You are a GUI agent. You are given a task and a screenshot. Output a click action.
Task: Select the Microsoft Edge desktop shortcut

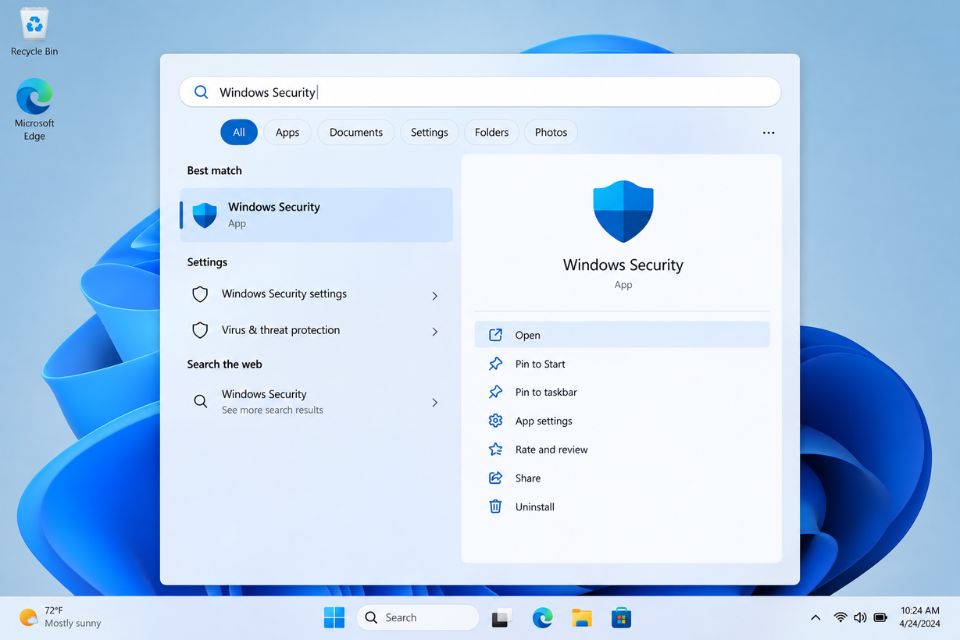click(x=34, y=109)
